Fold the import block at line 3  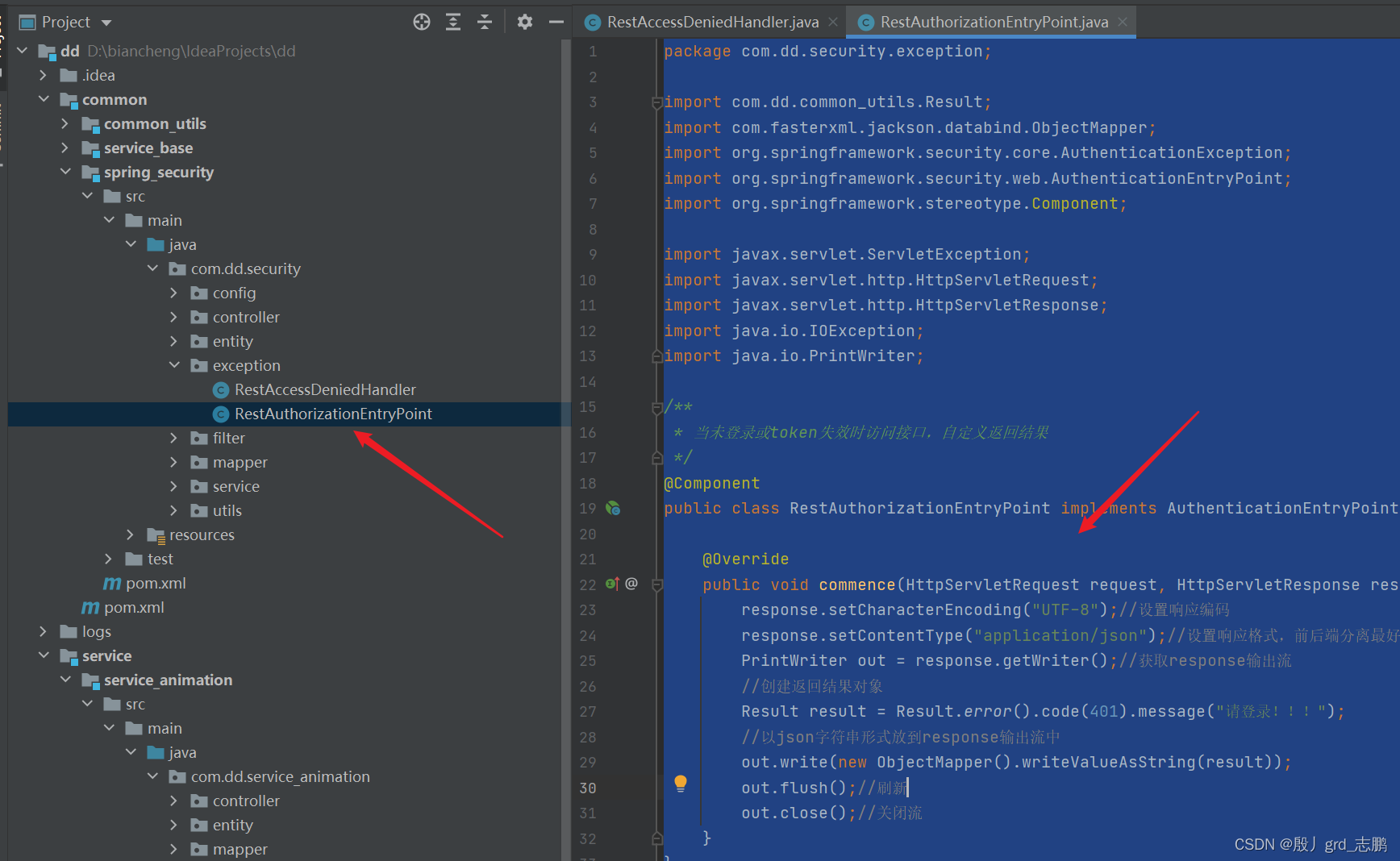click(656, 102)
